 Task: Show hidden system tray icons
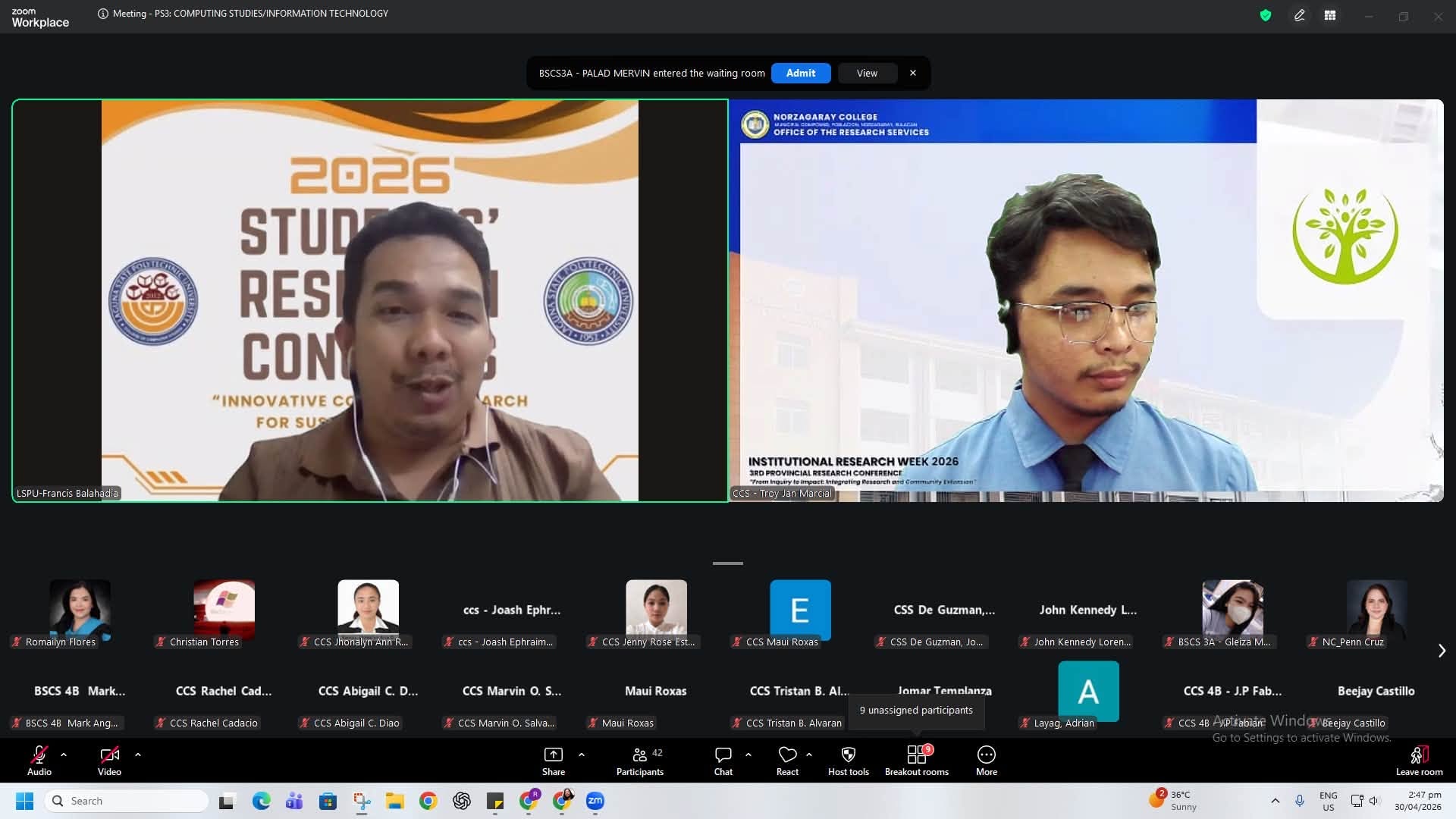pos(1275,801)
